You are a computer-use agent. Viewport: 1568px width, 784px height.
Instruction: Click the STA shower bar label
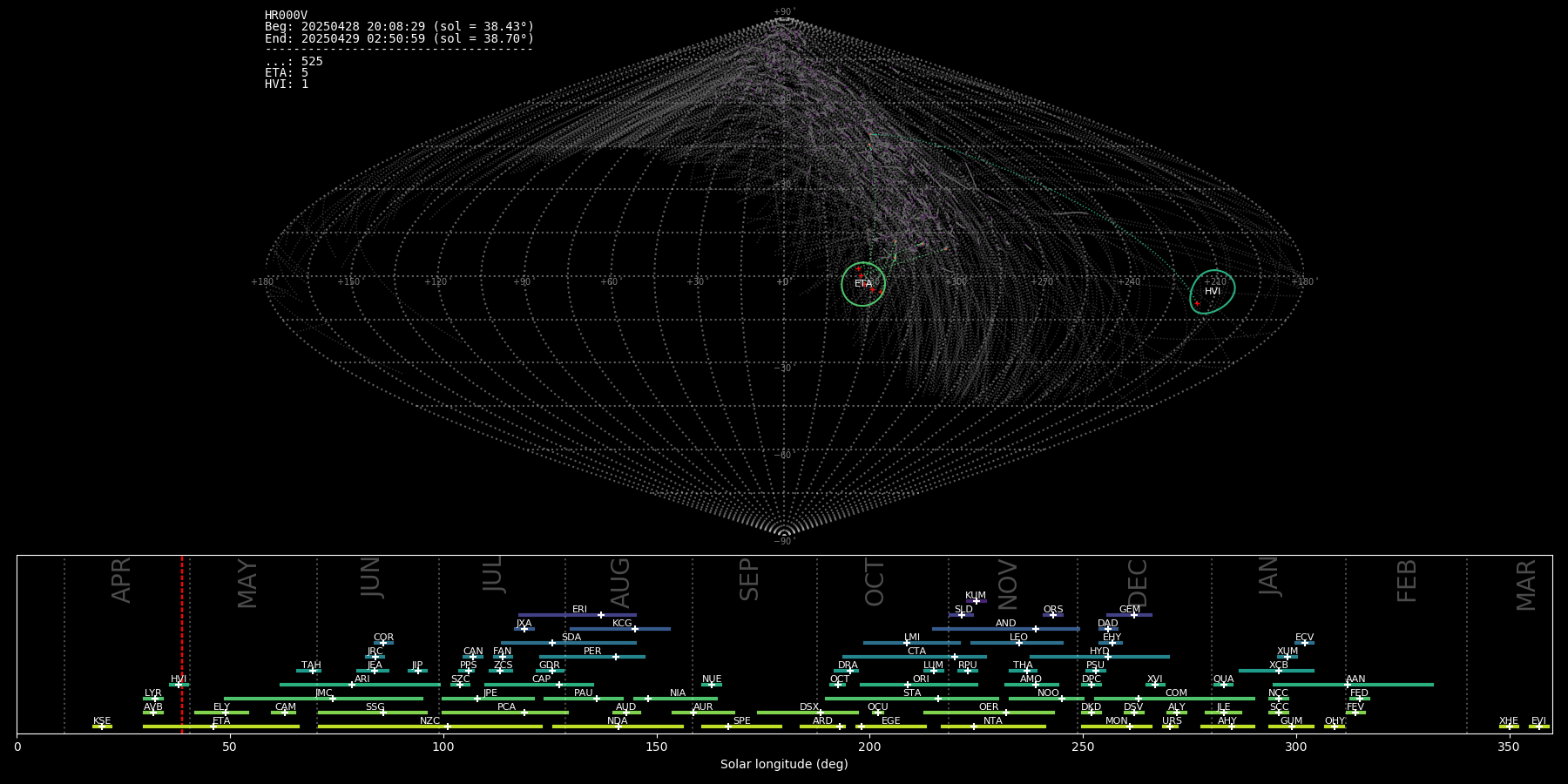point(912,693)
